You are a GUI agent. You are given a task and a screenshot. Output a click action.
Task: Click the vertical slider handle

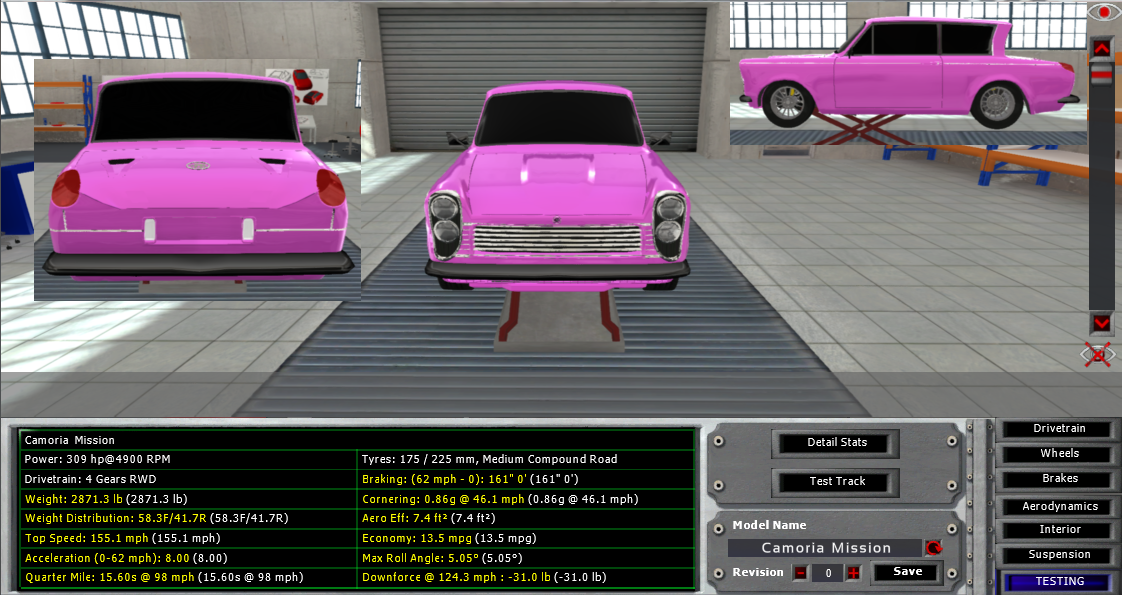tap(1101, 74)
